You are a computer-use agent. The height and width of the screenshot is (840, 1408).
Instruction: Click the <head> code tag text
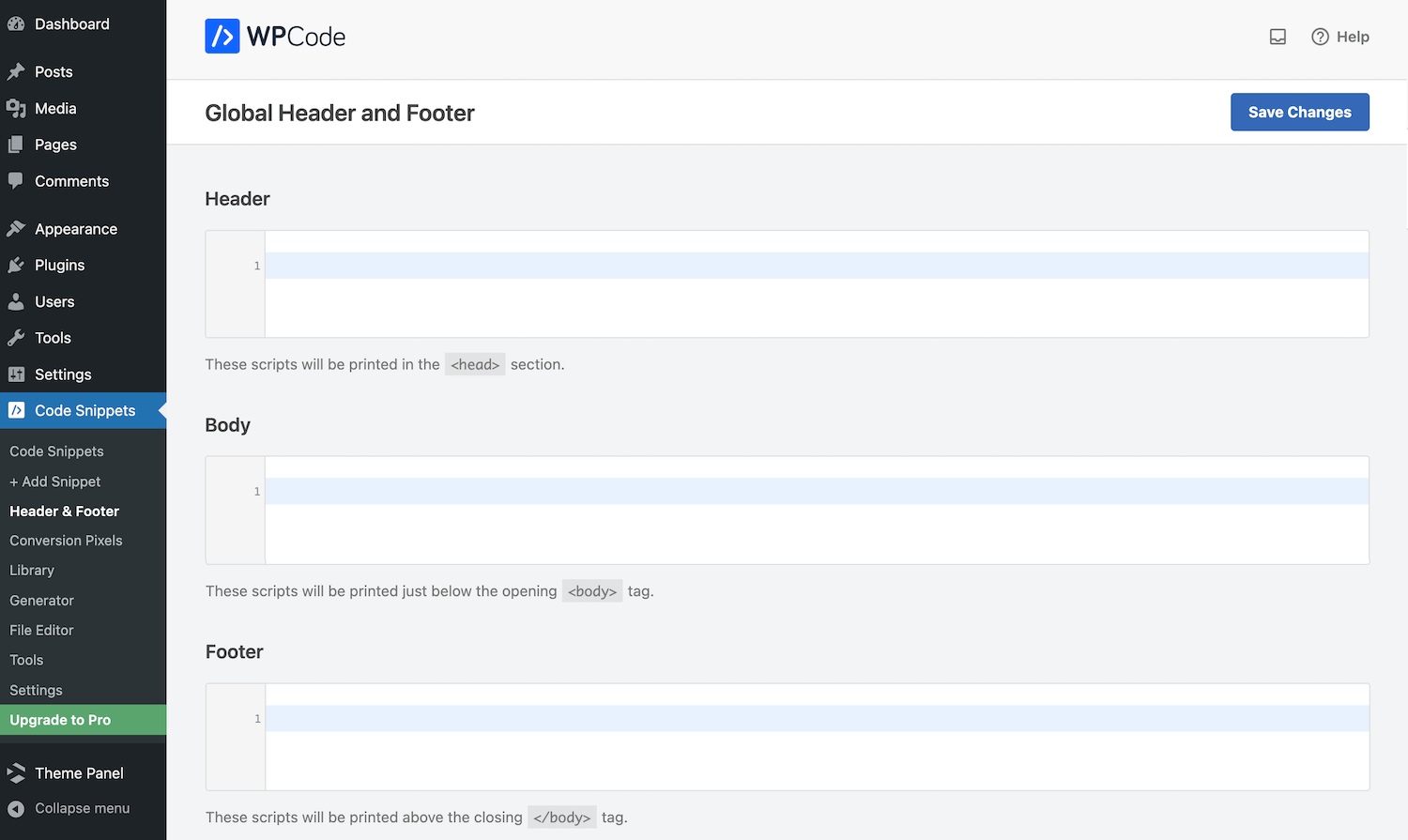475,364
